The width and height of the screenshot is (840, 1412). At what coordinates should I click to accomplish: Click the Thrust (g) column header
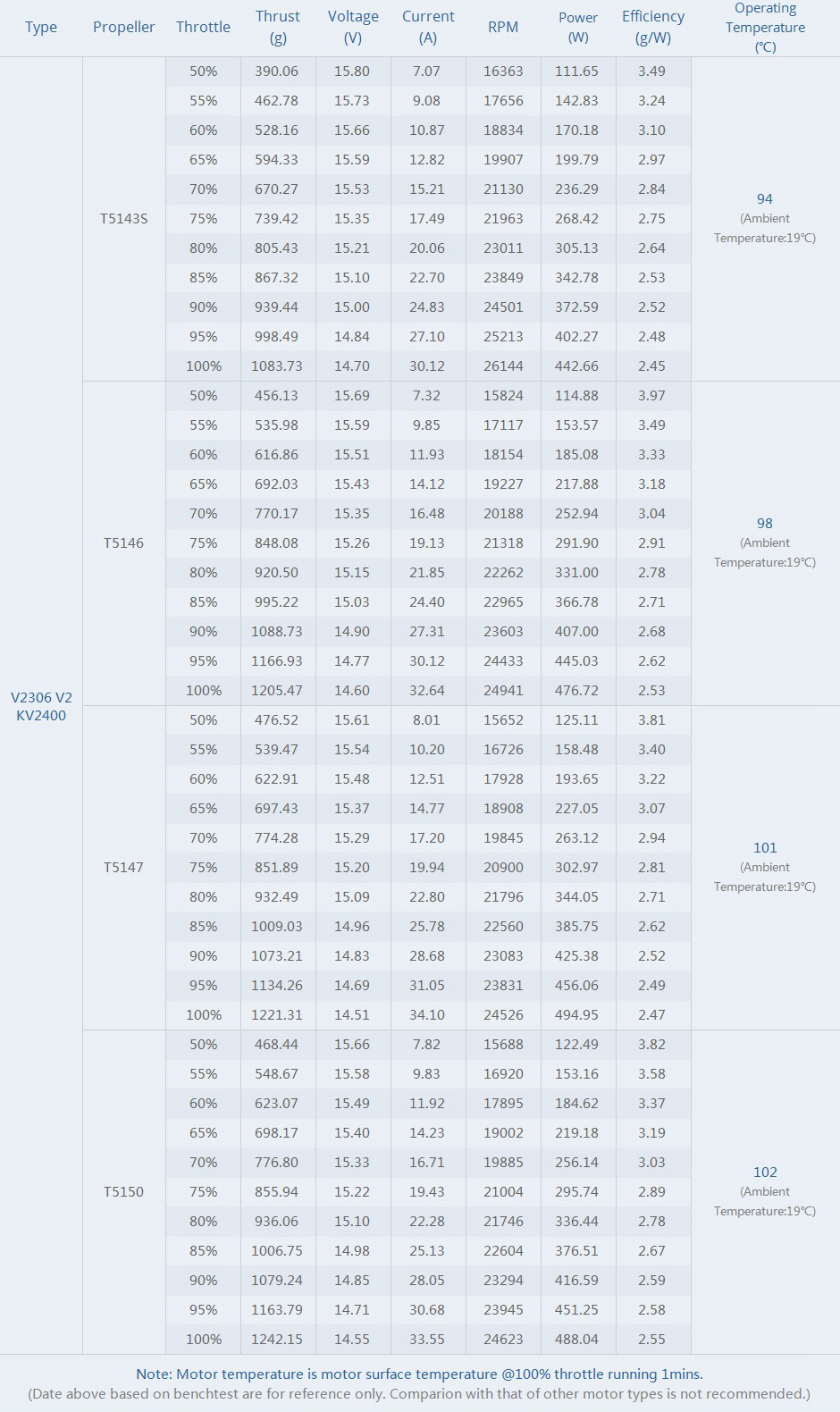click(x=278, y=28)
